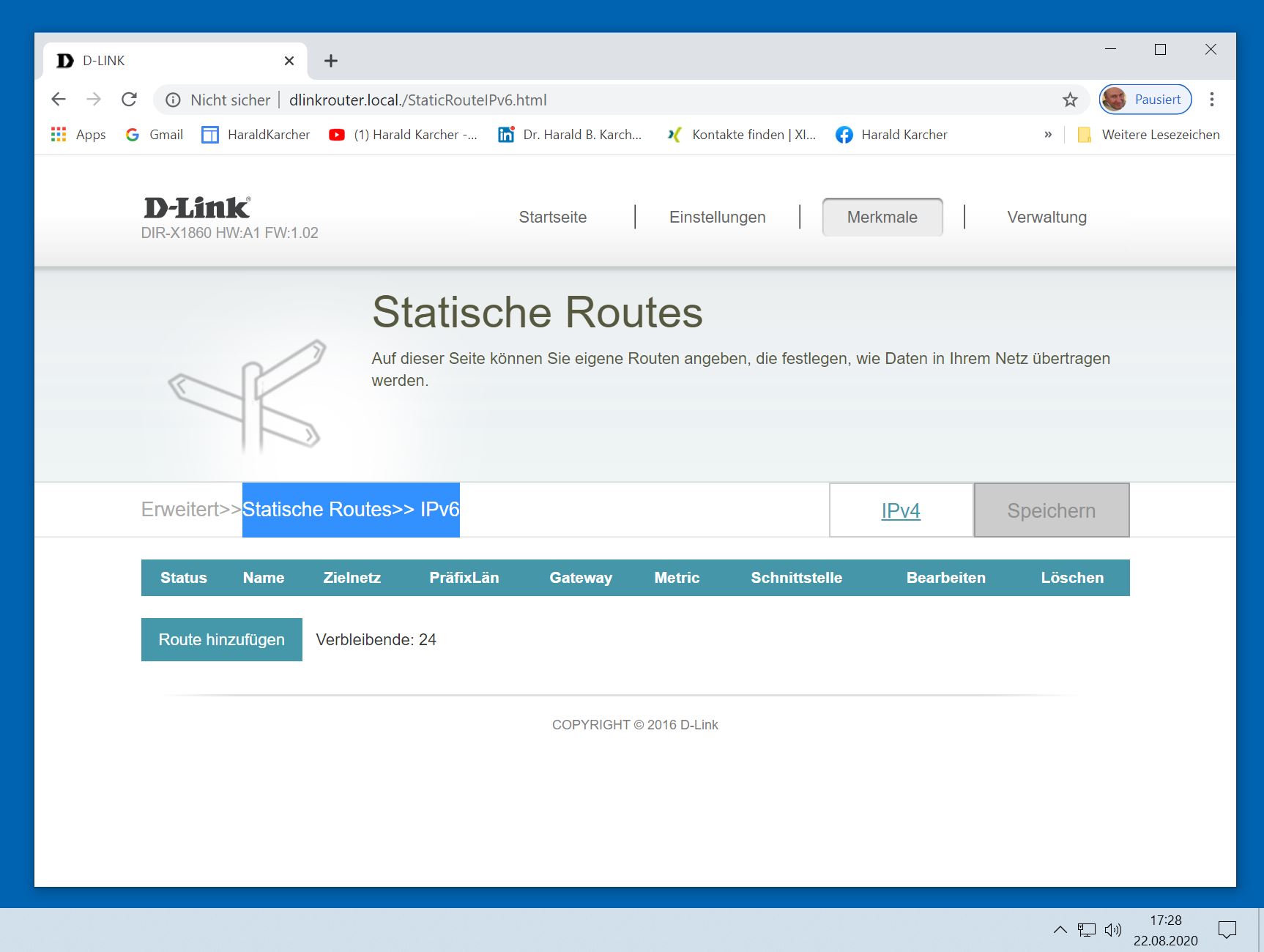Open the Xing Kontakte finden bookmark

coord(741,135)
